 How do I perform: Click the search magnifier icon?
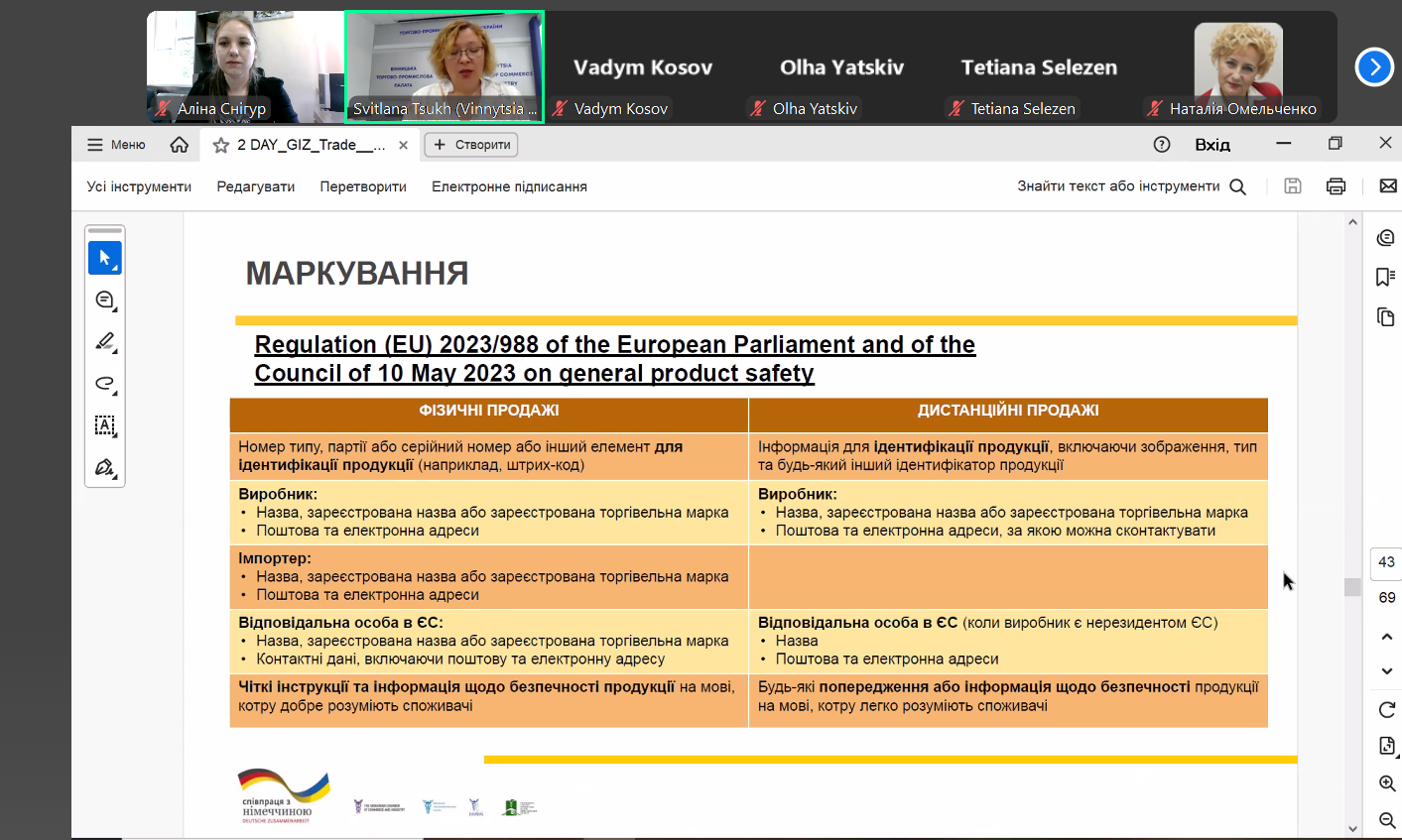[x=1238, y=186]
